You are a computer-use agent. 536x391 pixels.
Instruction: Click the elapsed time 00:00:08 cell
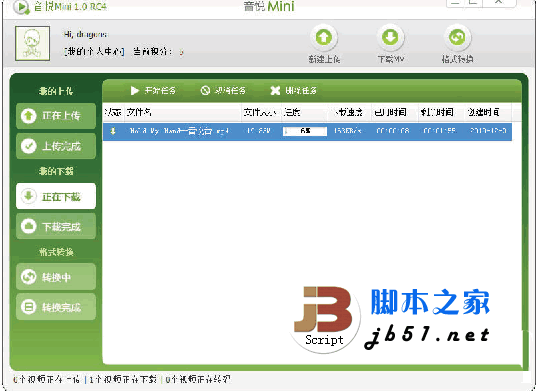pos(392,131)
